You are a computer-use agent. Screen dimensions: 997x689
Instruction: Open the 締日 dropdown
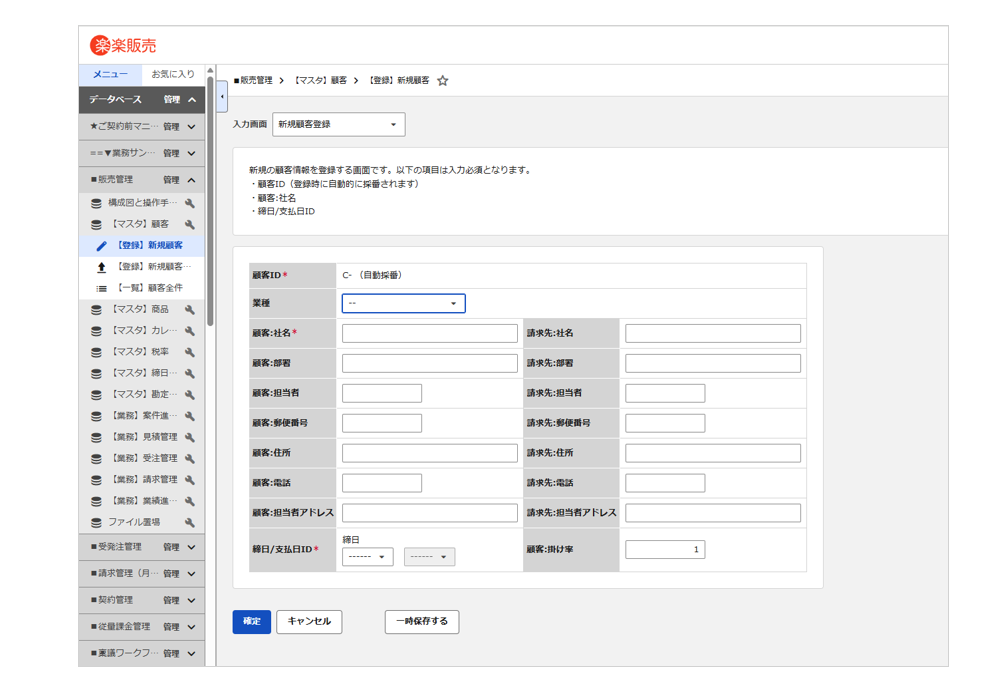367,557
